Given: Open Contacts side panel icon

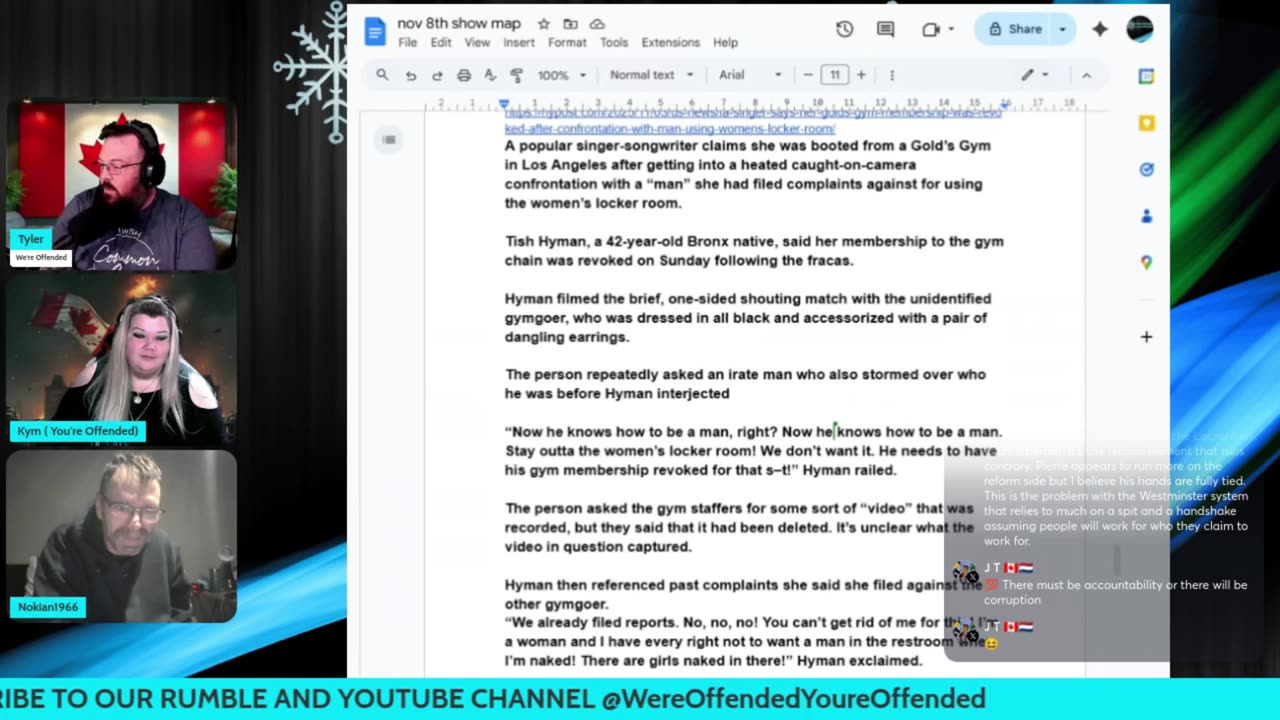Looking at the screenshot, I should 1146,216.
